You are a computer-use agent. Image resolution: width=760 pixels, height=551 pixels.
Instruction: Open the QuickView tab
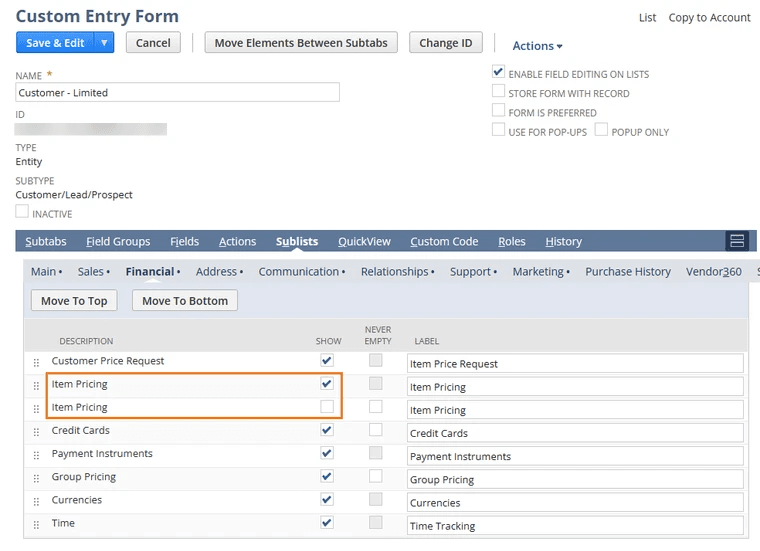364,241
